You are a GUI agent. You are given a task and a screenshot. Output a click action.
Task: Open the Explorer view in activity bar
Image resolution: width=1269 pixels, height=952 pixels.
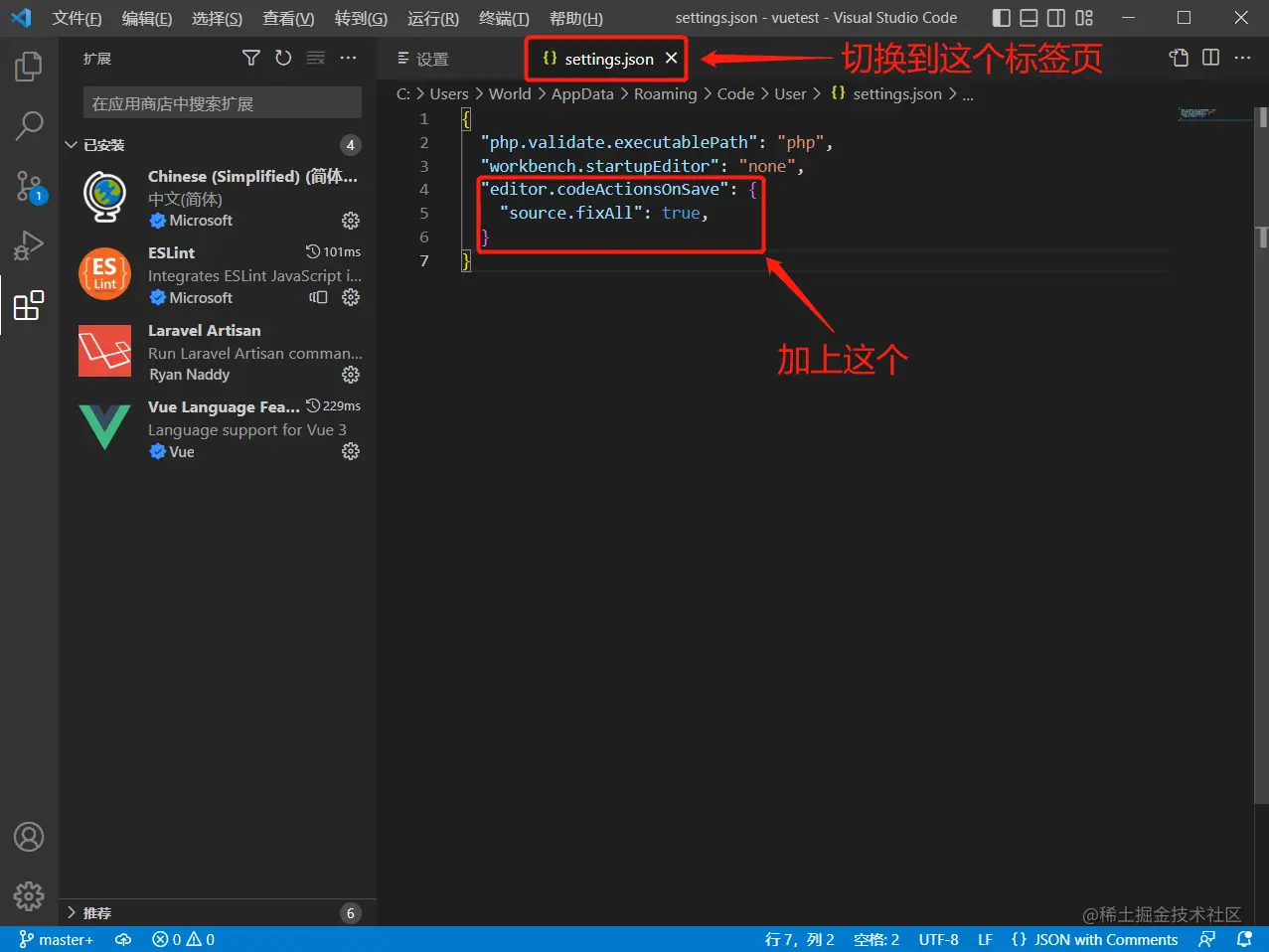click(29, 67)
